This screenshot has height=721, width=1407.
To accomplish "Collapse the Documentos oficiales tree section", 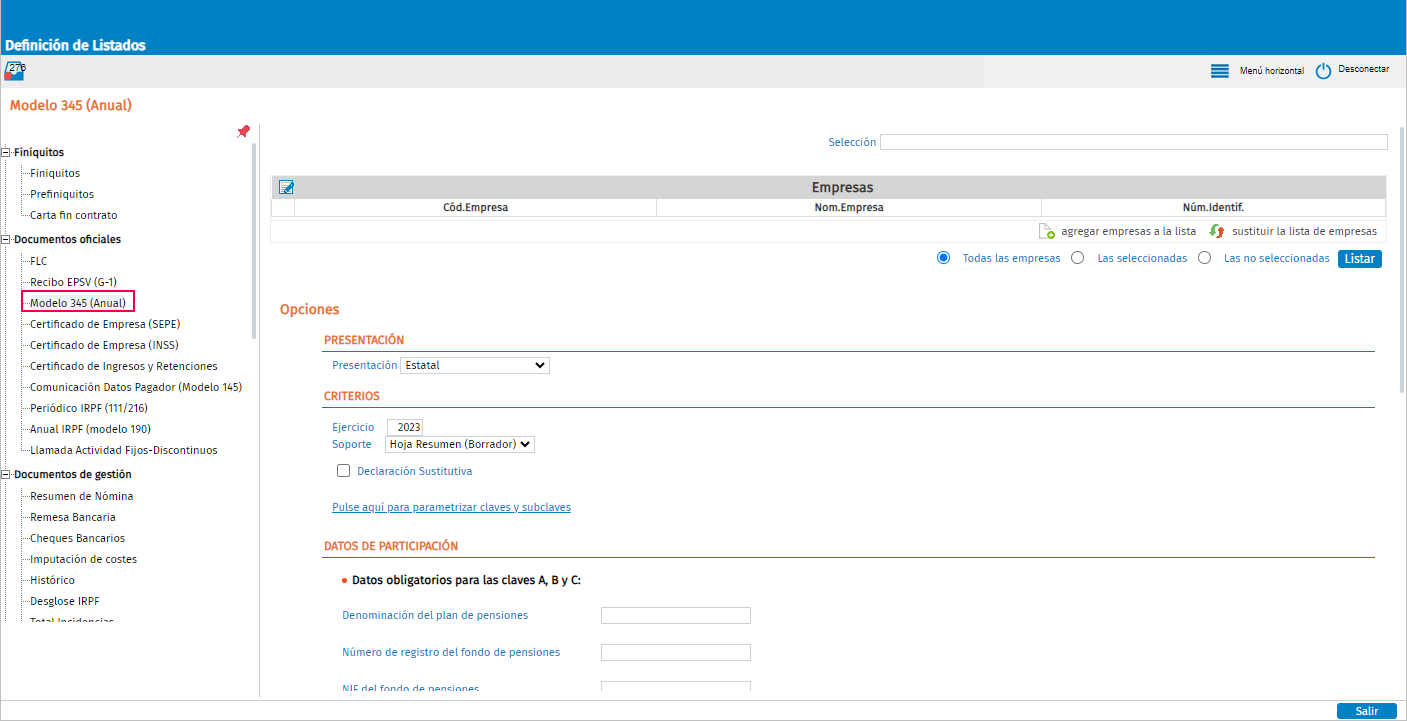I will [x=6, y=240].
